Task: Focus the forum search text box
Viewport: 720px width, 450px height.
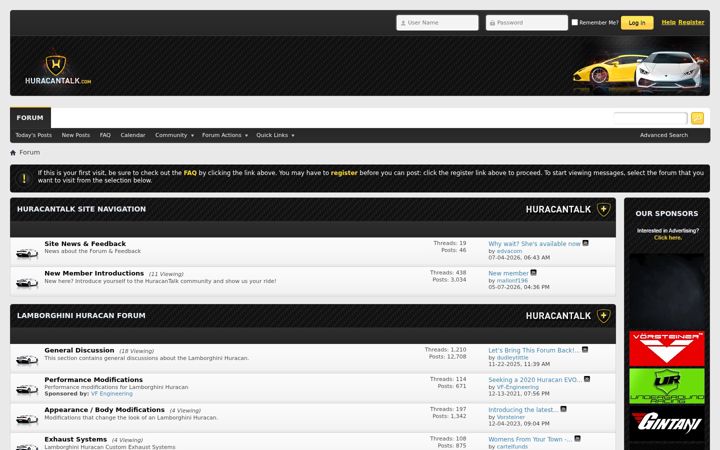Action: pos(651,118)
